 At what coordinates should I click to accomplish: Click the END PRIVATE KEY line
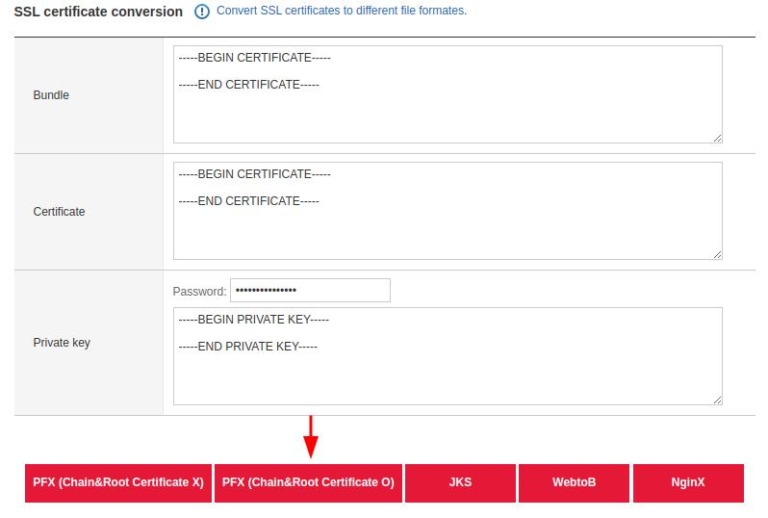click(247, 346)
